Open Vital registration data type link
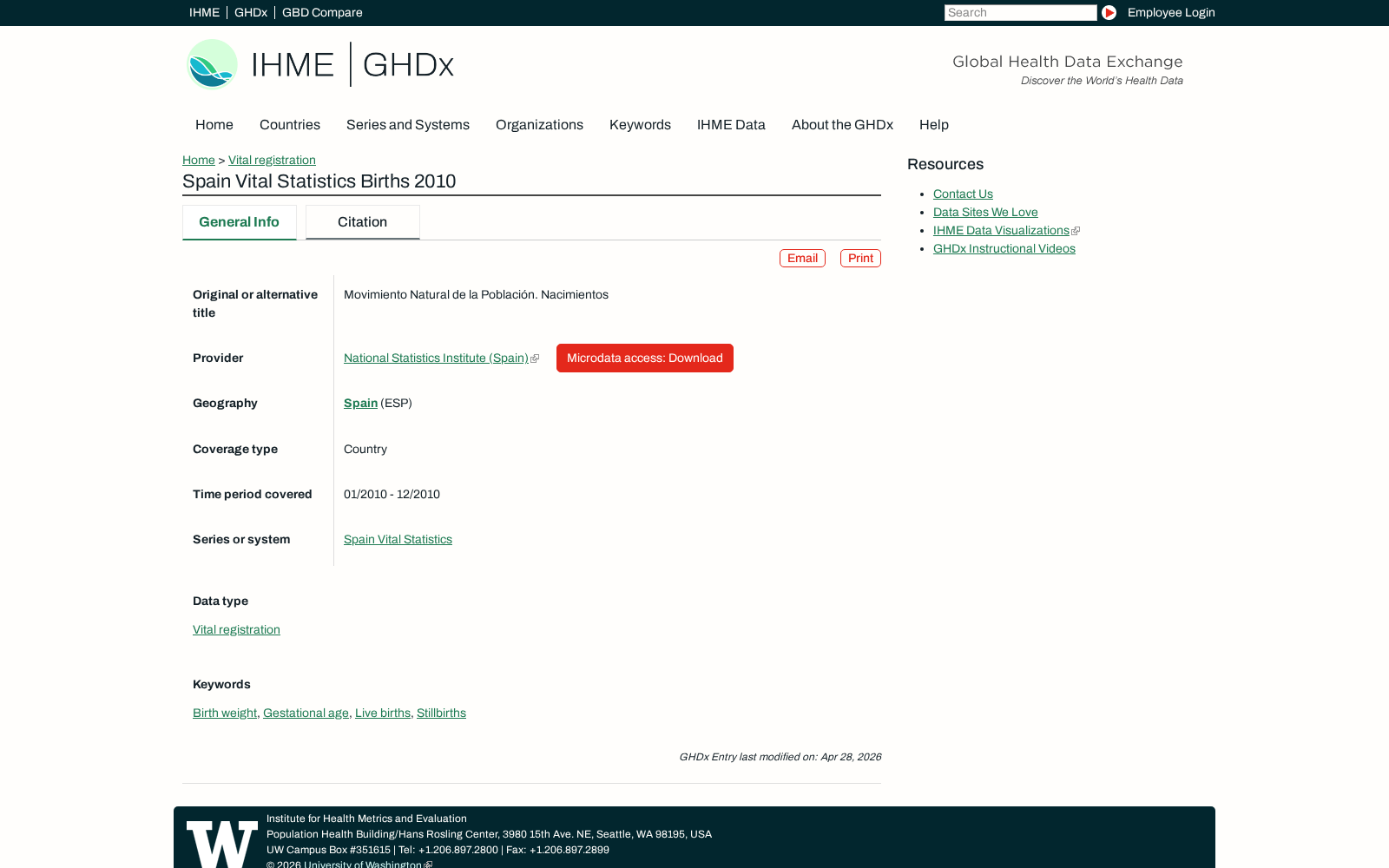This screenshot has width=1389, height=868. point(236,629)
